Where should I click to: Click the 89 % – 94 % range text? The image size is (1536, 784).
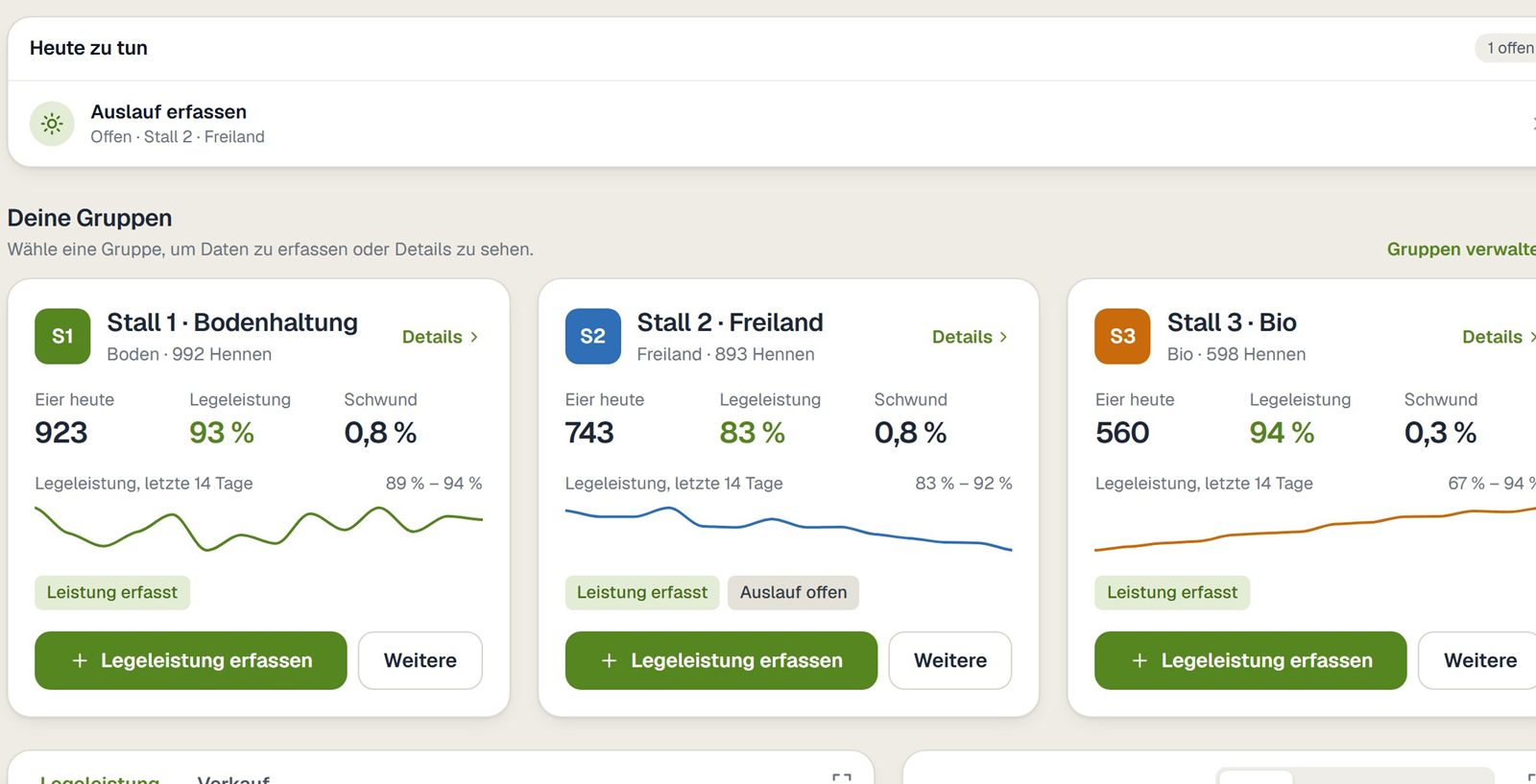(434, 484)
